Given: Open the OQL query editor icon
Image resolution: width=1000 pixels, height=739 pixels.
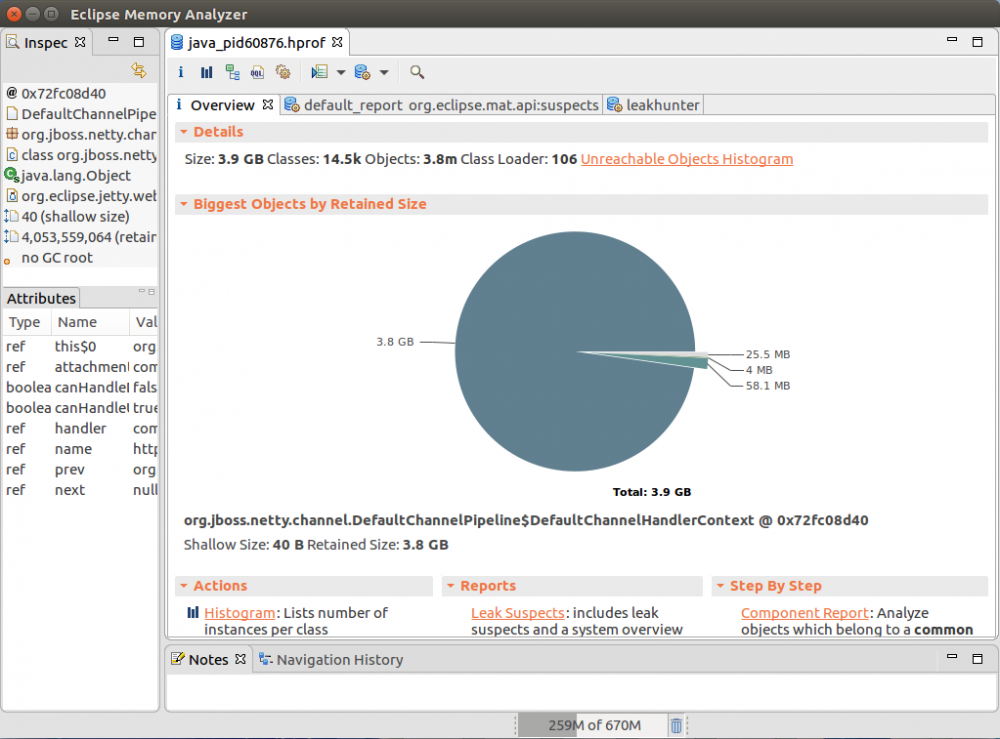Looking at the screenshot, I should click(x=257, y=72).
